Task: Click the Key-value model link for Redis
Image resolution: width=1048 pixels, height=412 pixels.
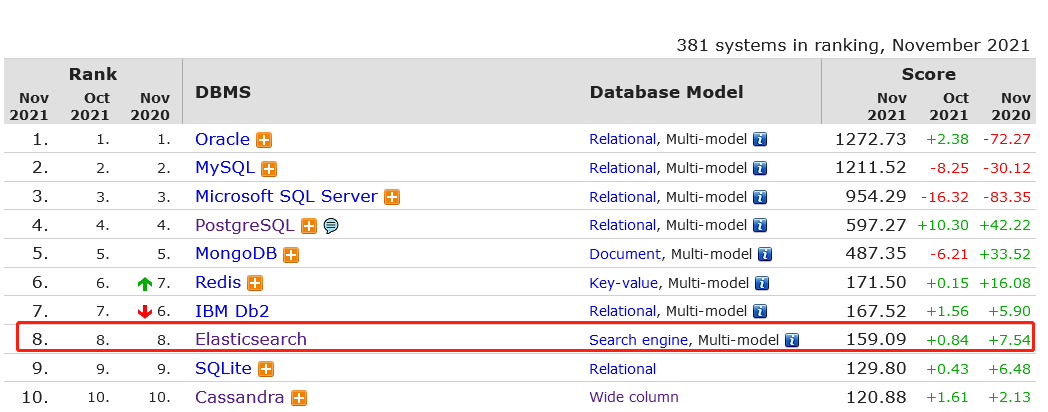Action: [623, 284]
